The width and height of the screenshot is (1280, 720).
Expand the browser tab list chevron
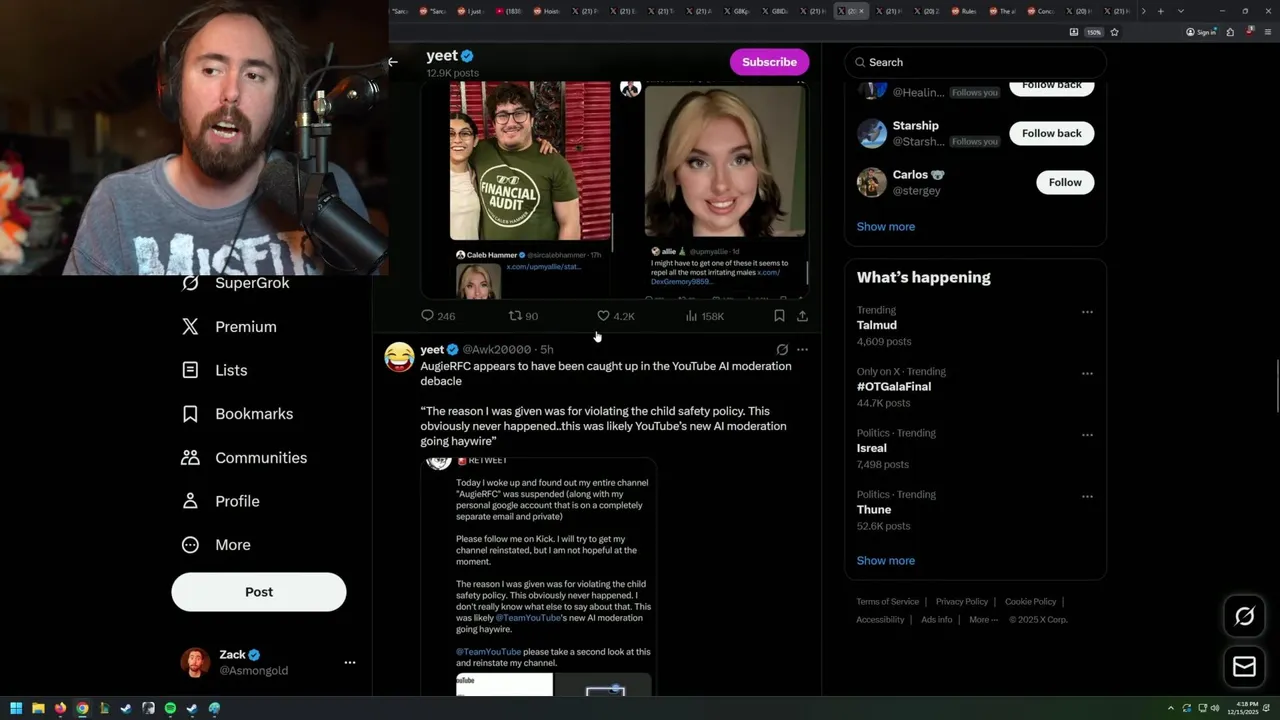point(1181,11)
